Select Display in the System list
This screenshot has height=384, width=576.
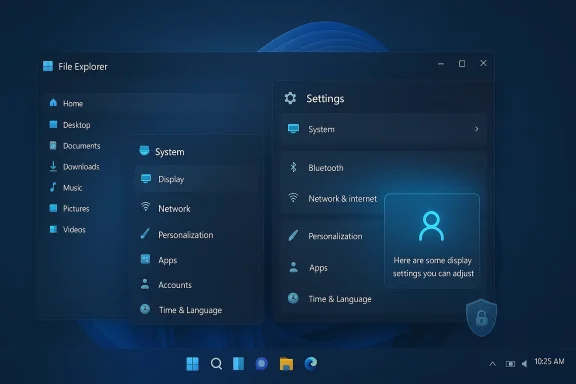click(x=197, y=179)
